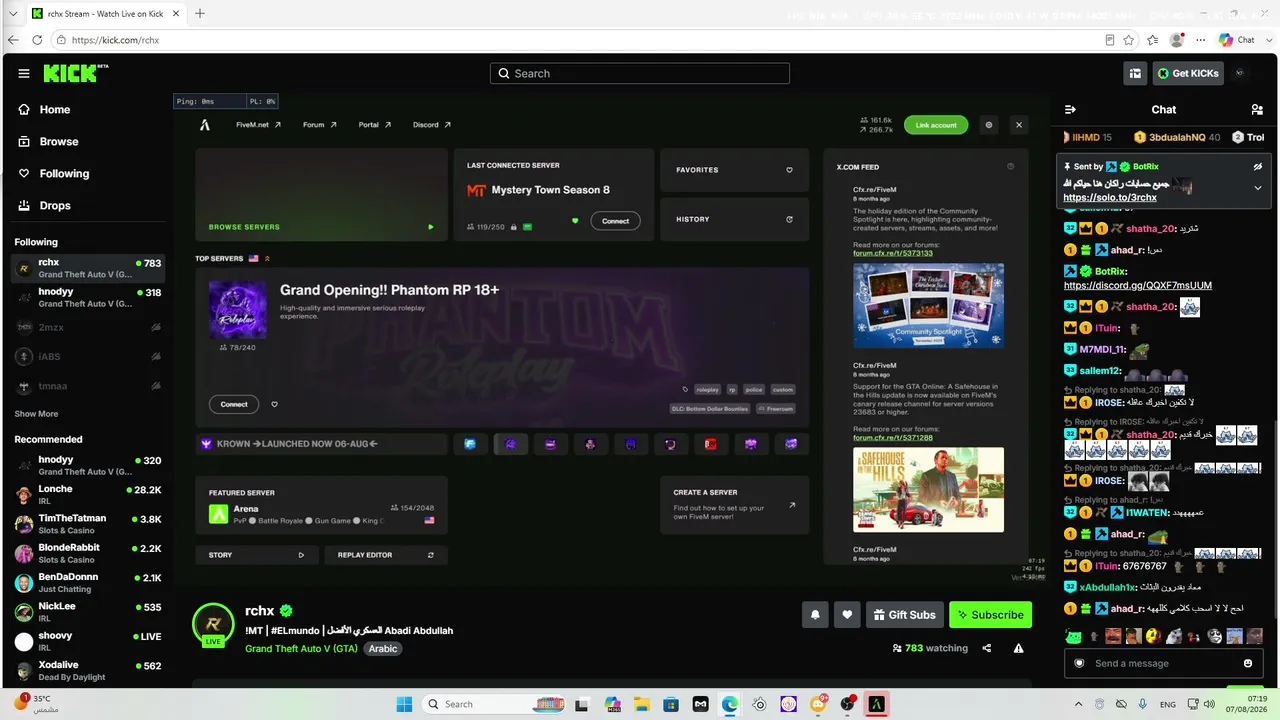
Task: Report the stream with the warning icon
Action: pos(1018,648)
